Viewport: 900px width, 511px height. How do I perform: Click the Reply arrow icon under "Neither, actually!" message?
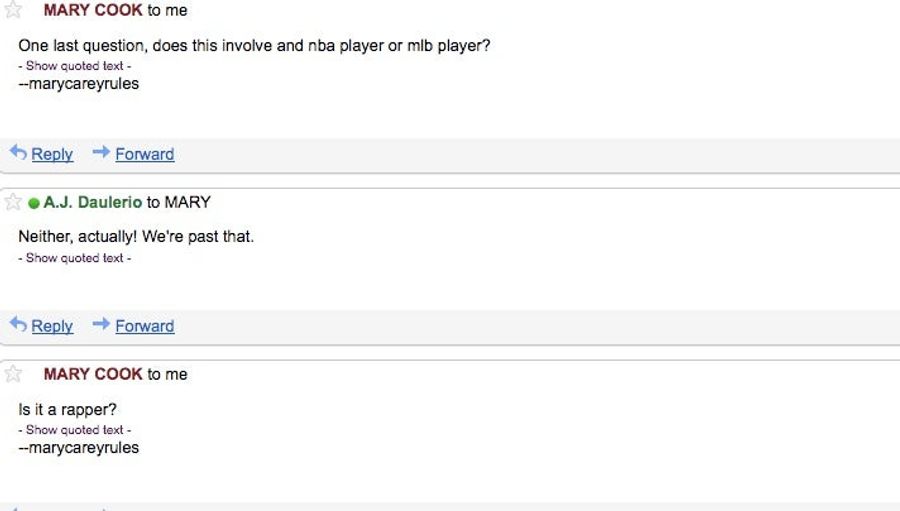click(x=18, y=324)
